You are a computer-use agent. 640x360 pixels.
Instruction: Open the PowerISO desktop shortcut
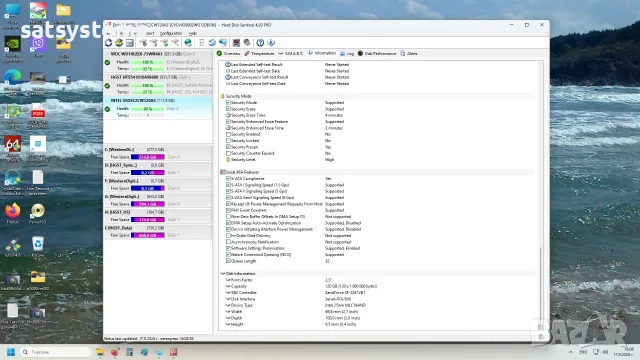(38, 213)
